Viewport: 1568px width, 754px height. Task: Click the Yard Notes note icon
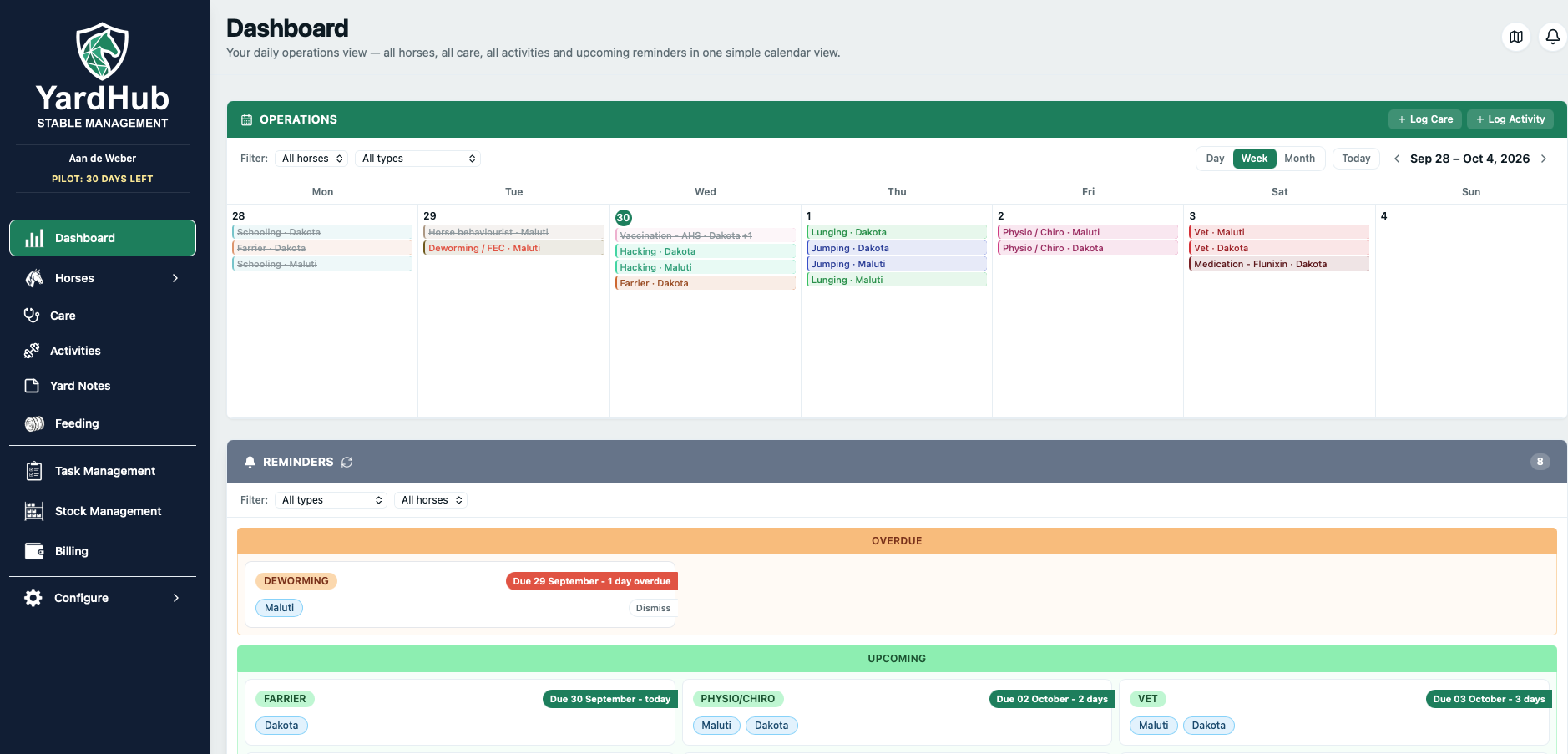pyautogui.click(x=32, y=386)
